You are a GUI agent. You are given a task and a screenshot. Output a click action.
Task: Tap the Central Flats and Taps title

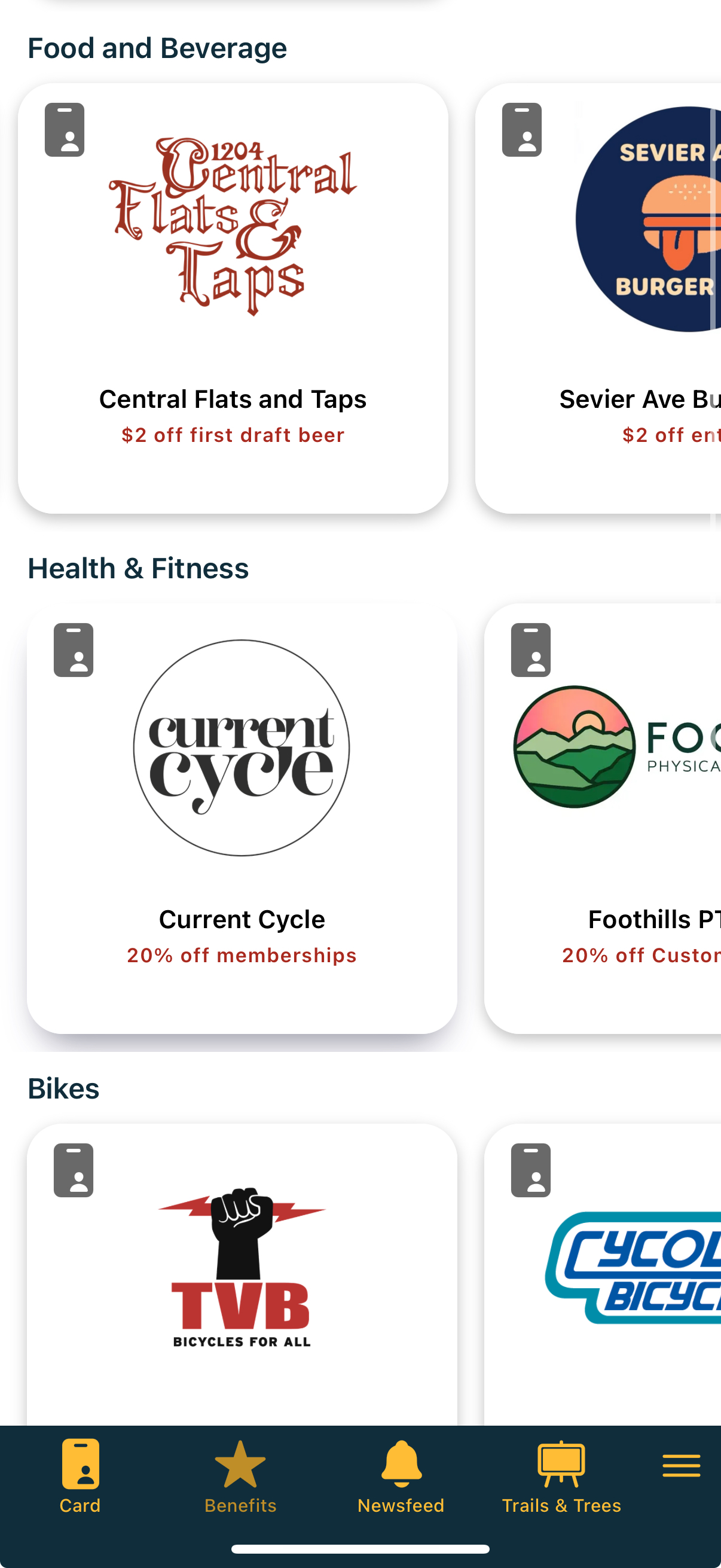coord(233,399)
